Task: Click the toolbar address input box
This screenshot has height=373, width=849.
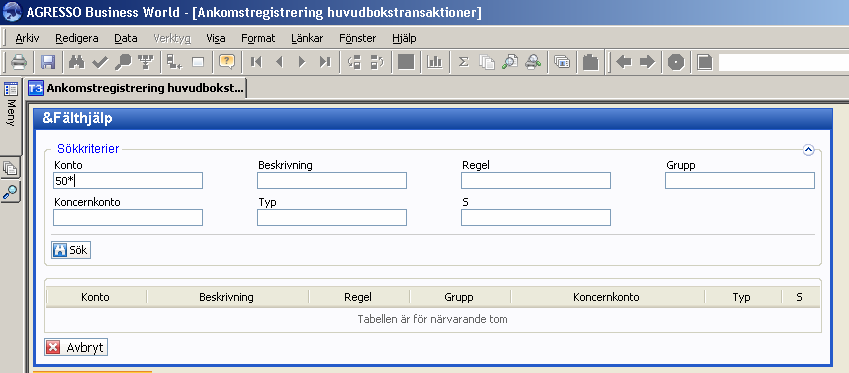Action: click(783, 62)
